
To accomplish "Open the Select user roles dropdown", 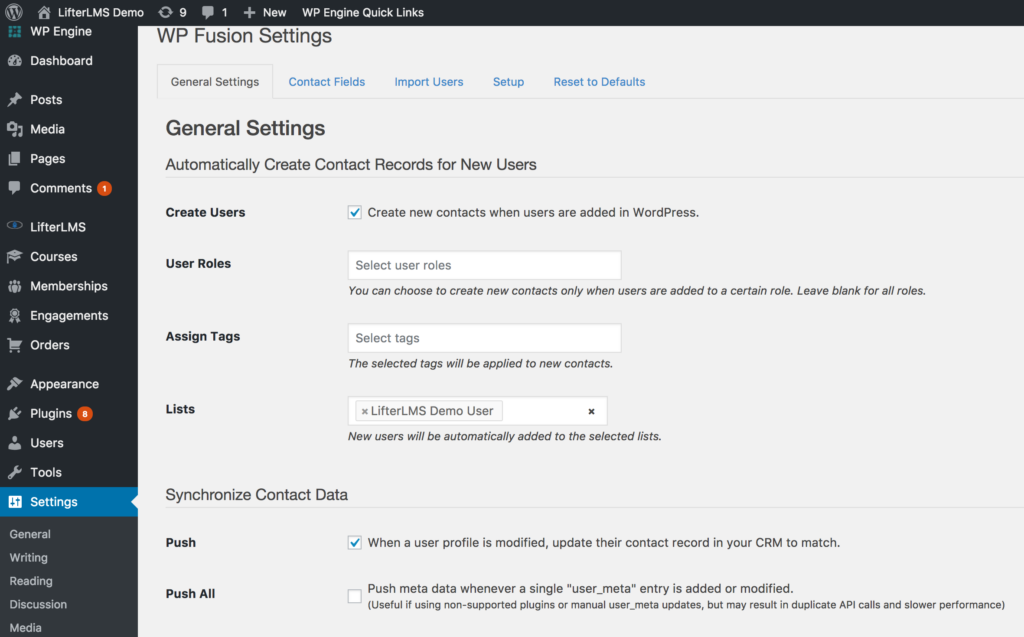I will [x=485, y=265].
